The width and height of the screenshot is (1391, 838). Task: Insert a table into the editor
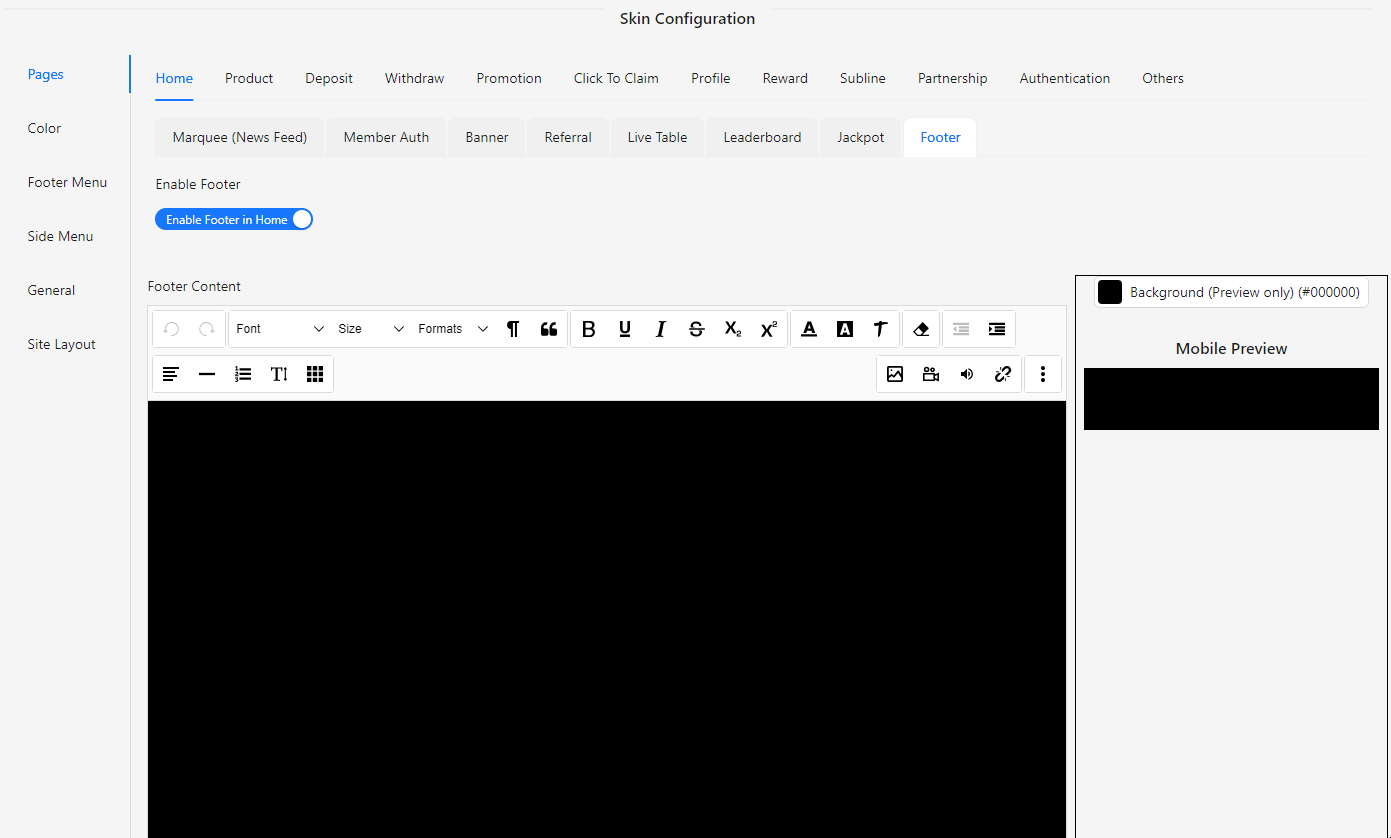point(315,373)
